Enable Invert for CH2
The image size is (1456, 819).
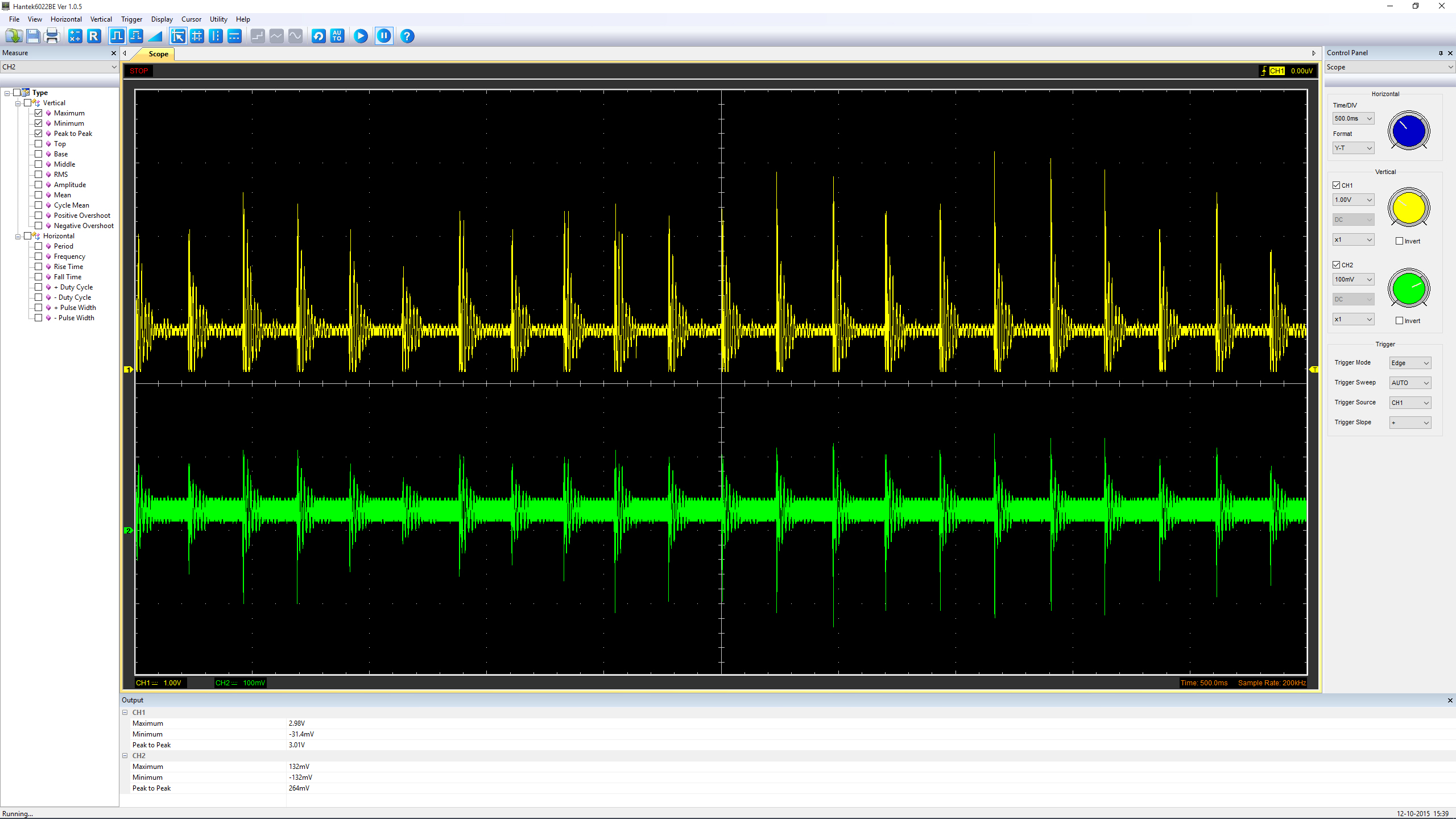point(1399,321)
